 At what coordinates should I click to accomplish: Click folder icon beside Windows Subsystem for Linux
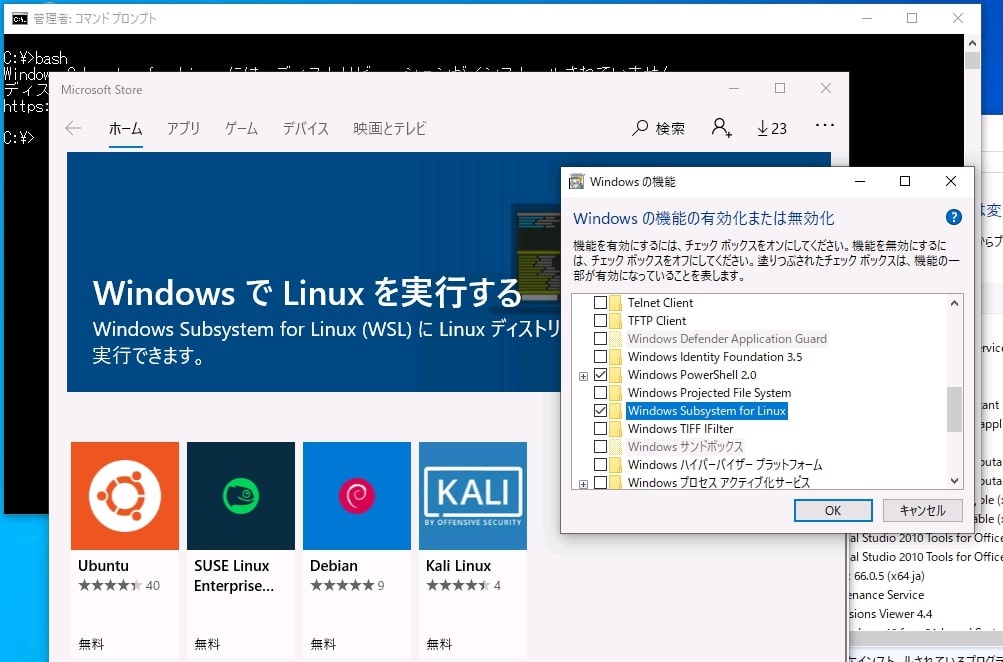[616, 411]
